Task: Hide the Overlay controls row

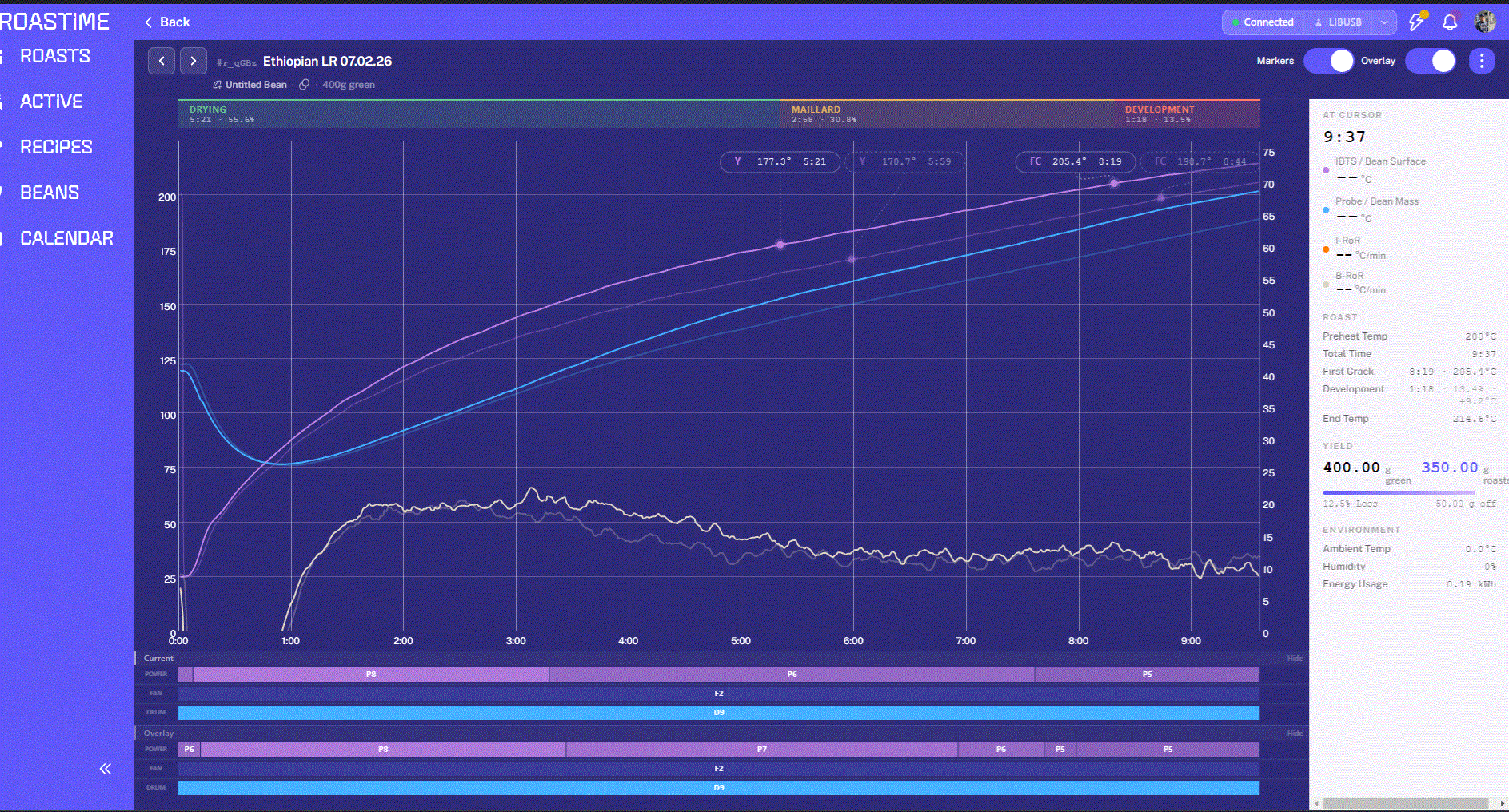Action: pyautogui.click(x=1295, y=734)
